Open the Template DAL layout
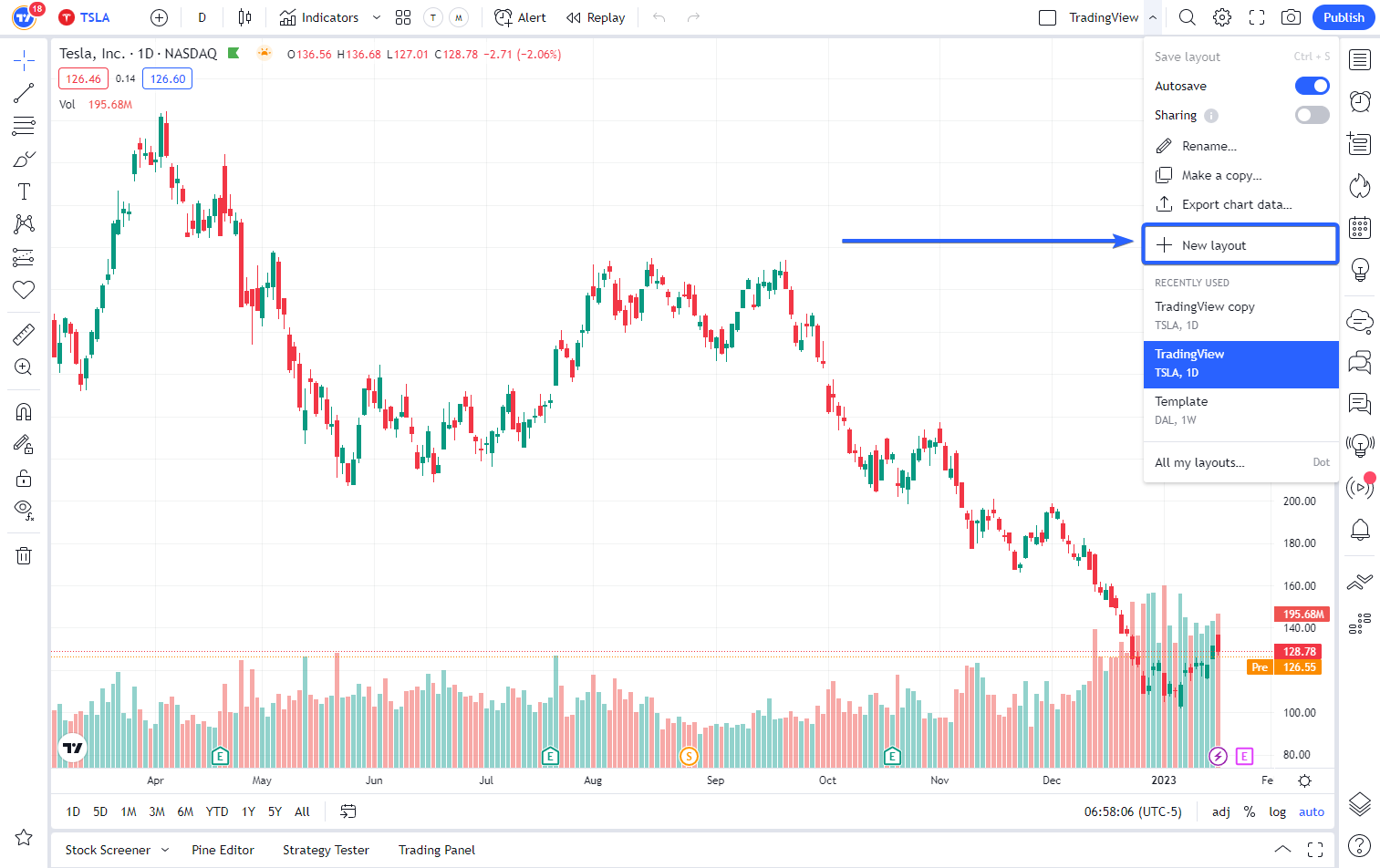The image size is (1380, 868). coord(1240,410)
